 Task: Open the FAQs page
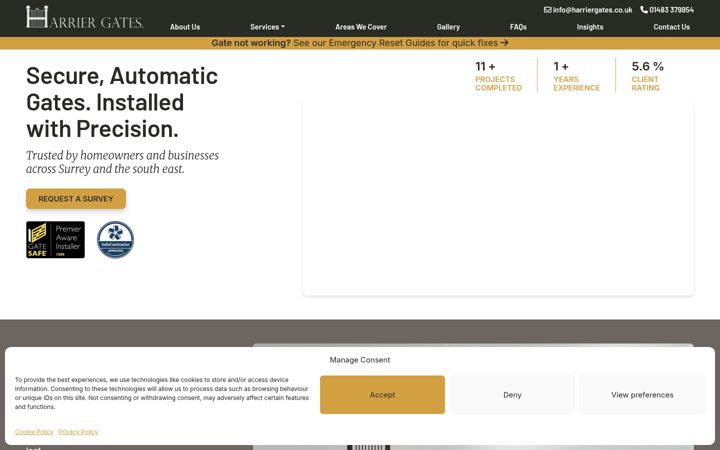(518, 27)
